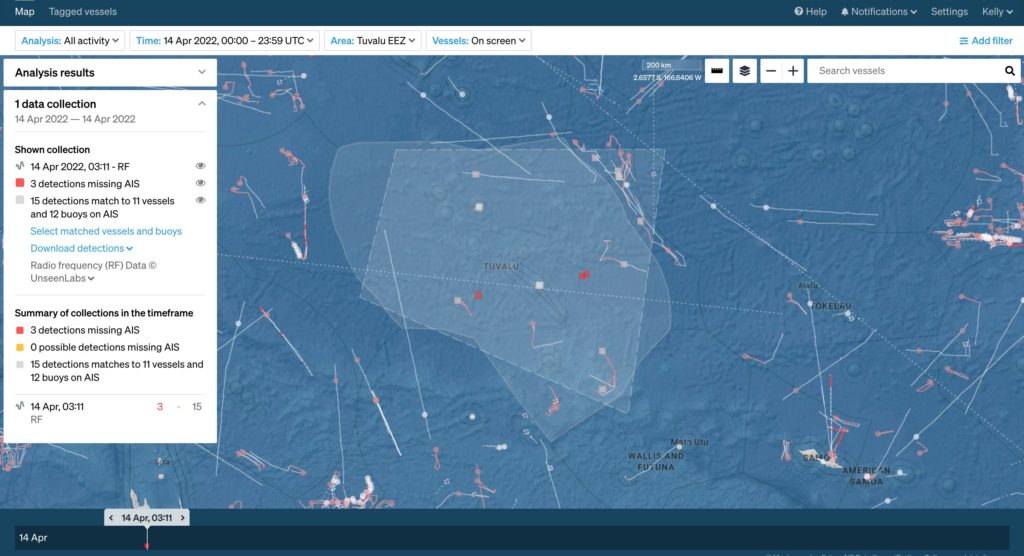Open Help from the top bar

click(x=810, y=12)
